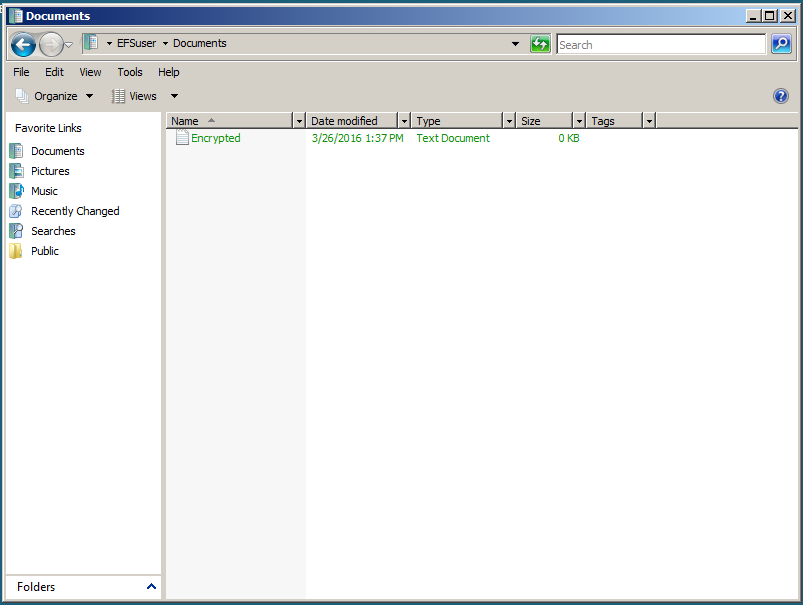Screen dimensions: 803x605
Task: Open Public in Favorite Links
Action: [45, 251]
